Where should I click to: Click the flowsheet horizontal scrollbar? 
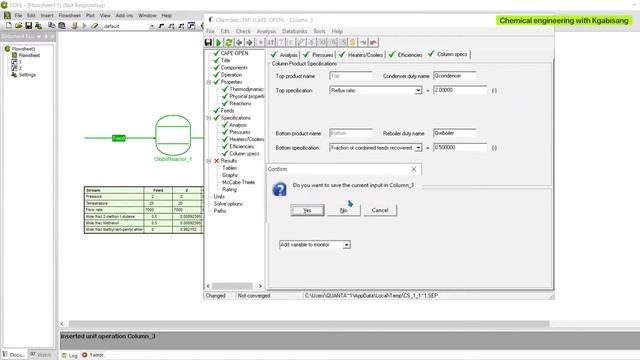[x=309, y=324]
